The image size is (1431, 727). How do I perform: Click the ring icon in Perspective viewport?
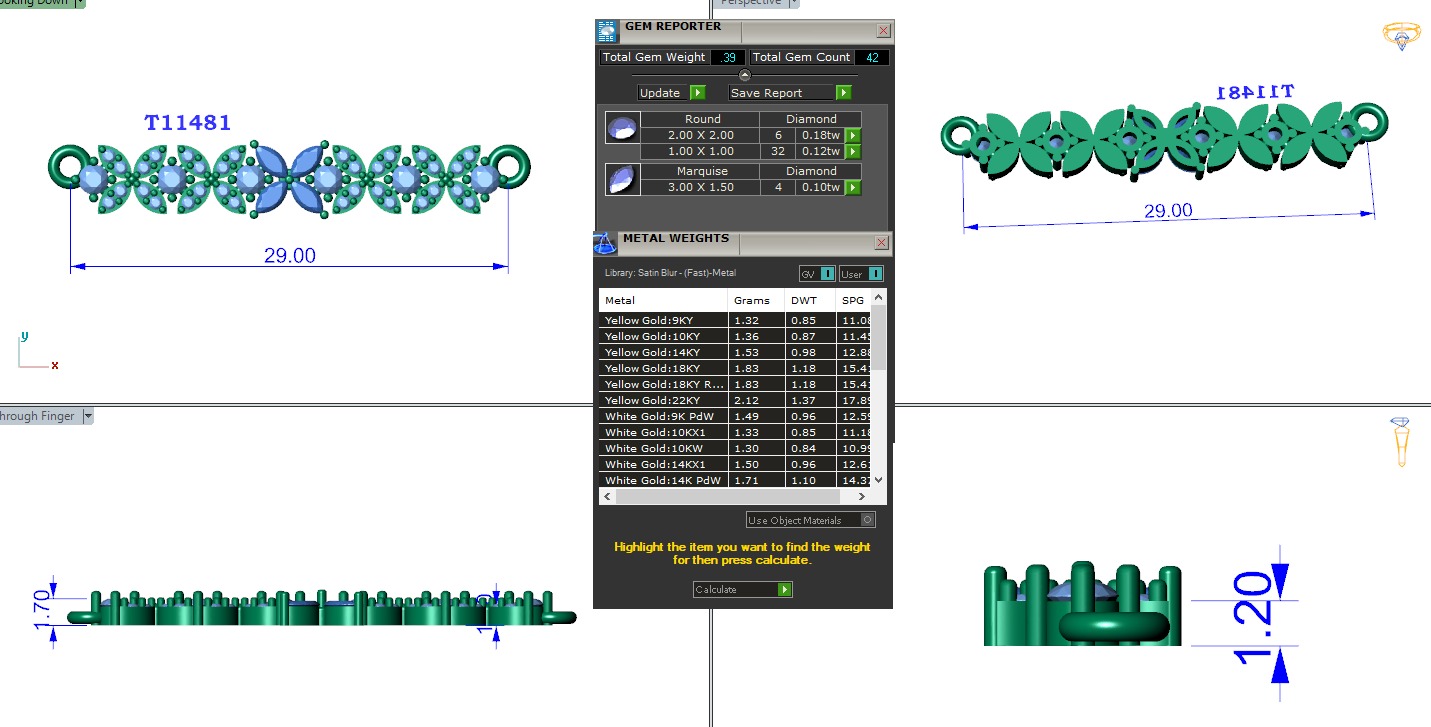(1401, 36)
